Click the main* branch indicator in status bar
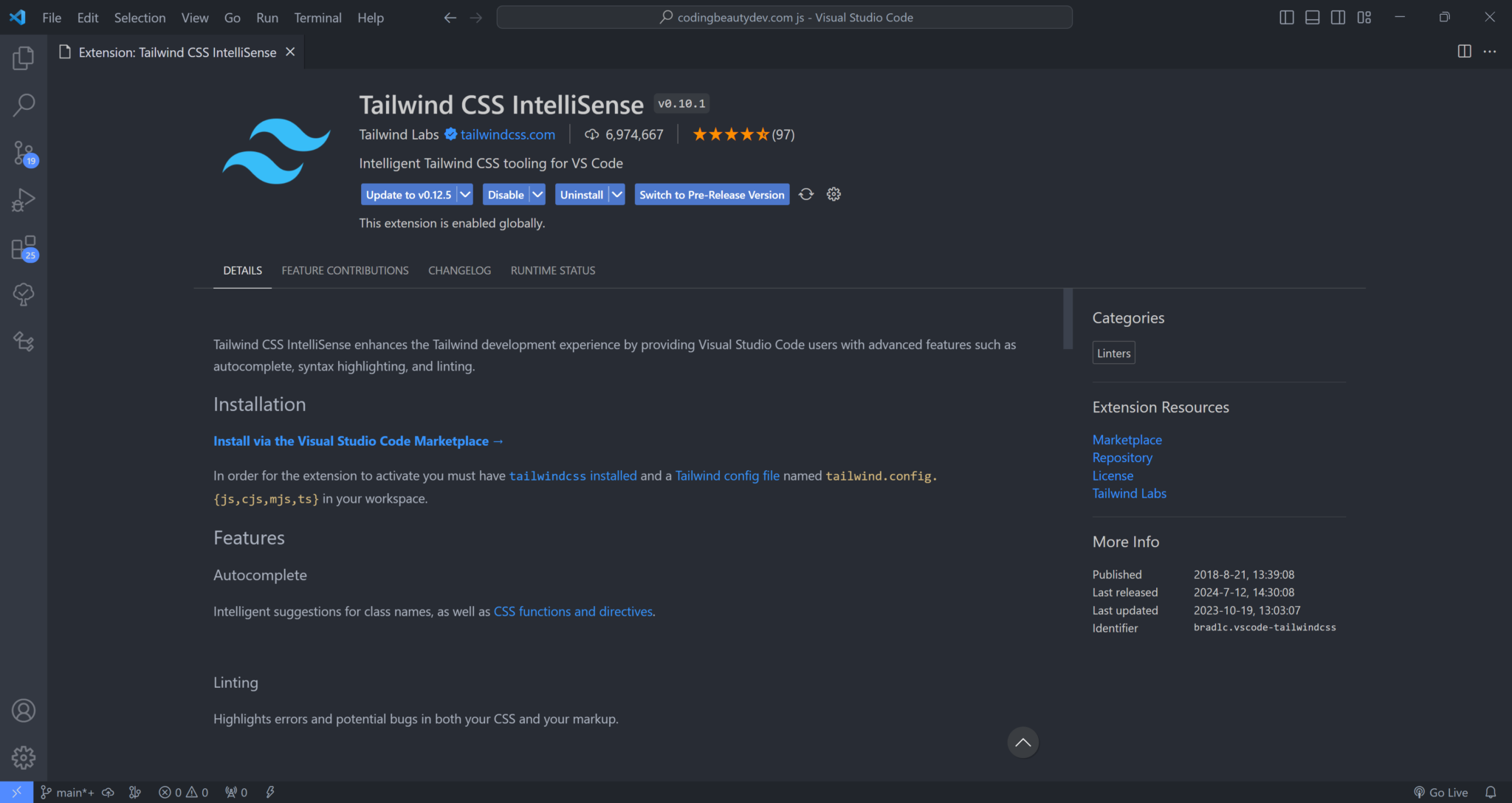 coord(68,792)
